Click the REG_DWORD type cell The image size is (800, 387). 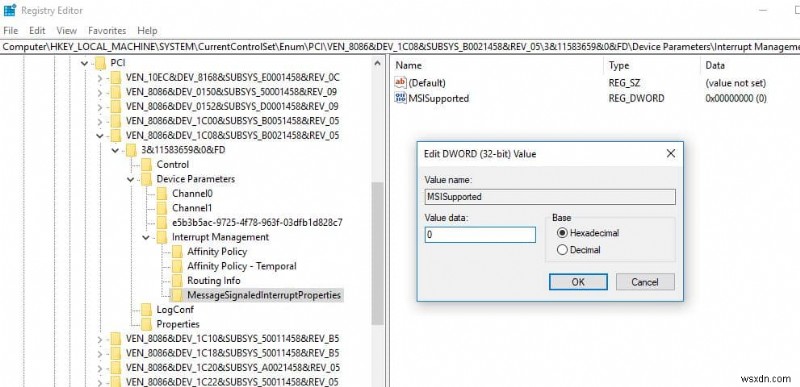click(637, 98)
